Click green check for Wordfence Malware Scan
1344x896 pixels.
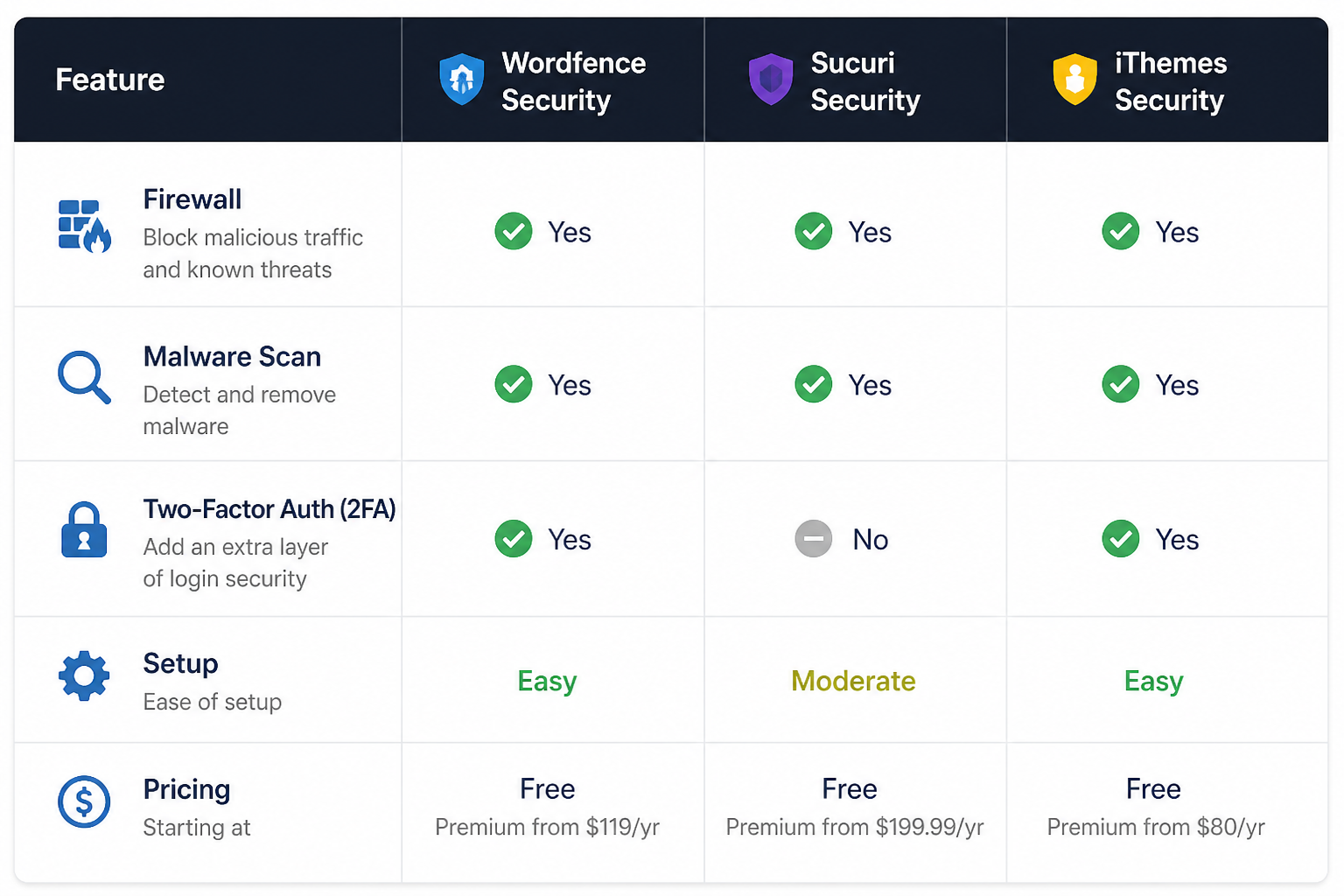514,384
